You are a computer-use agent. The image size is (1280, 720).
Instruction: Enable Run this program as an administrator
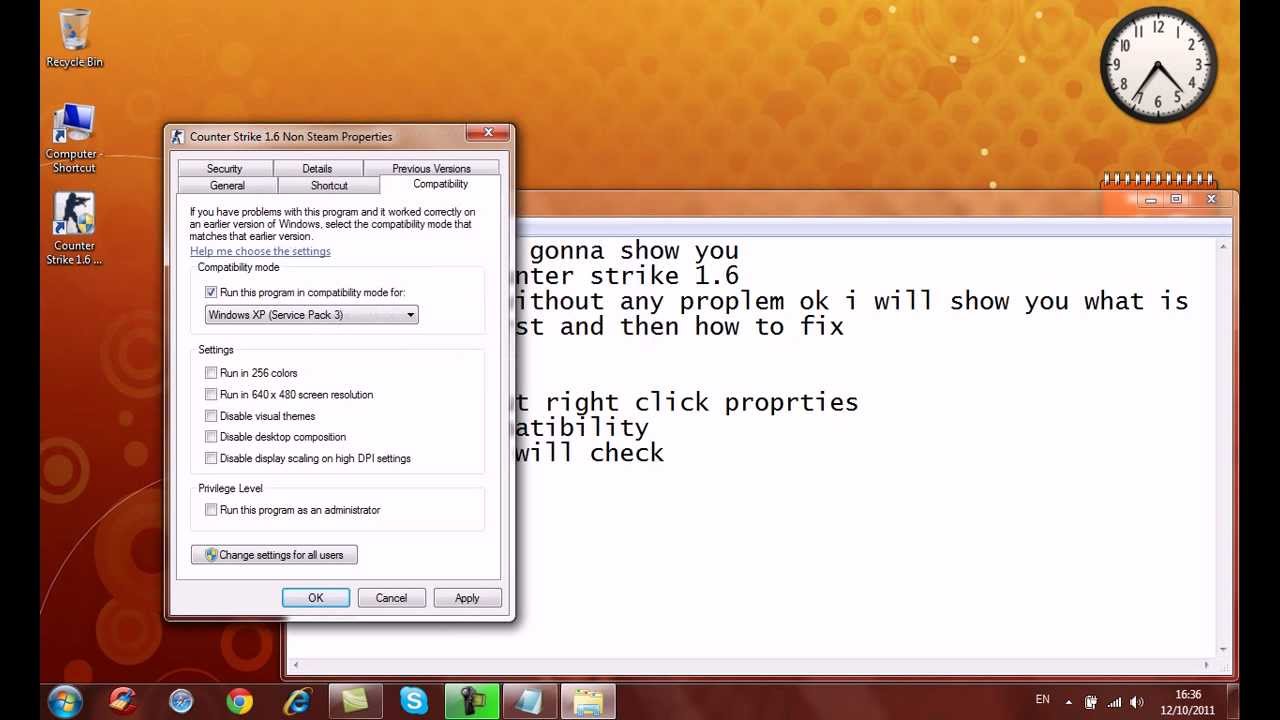coord(211,510)
